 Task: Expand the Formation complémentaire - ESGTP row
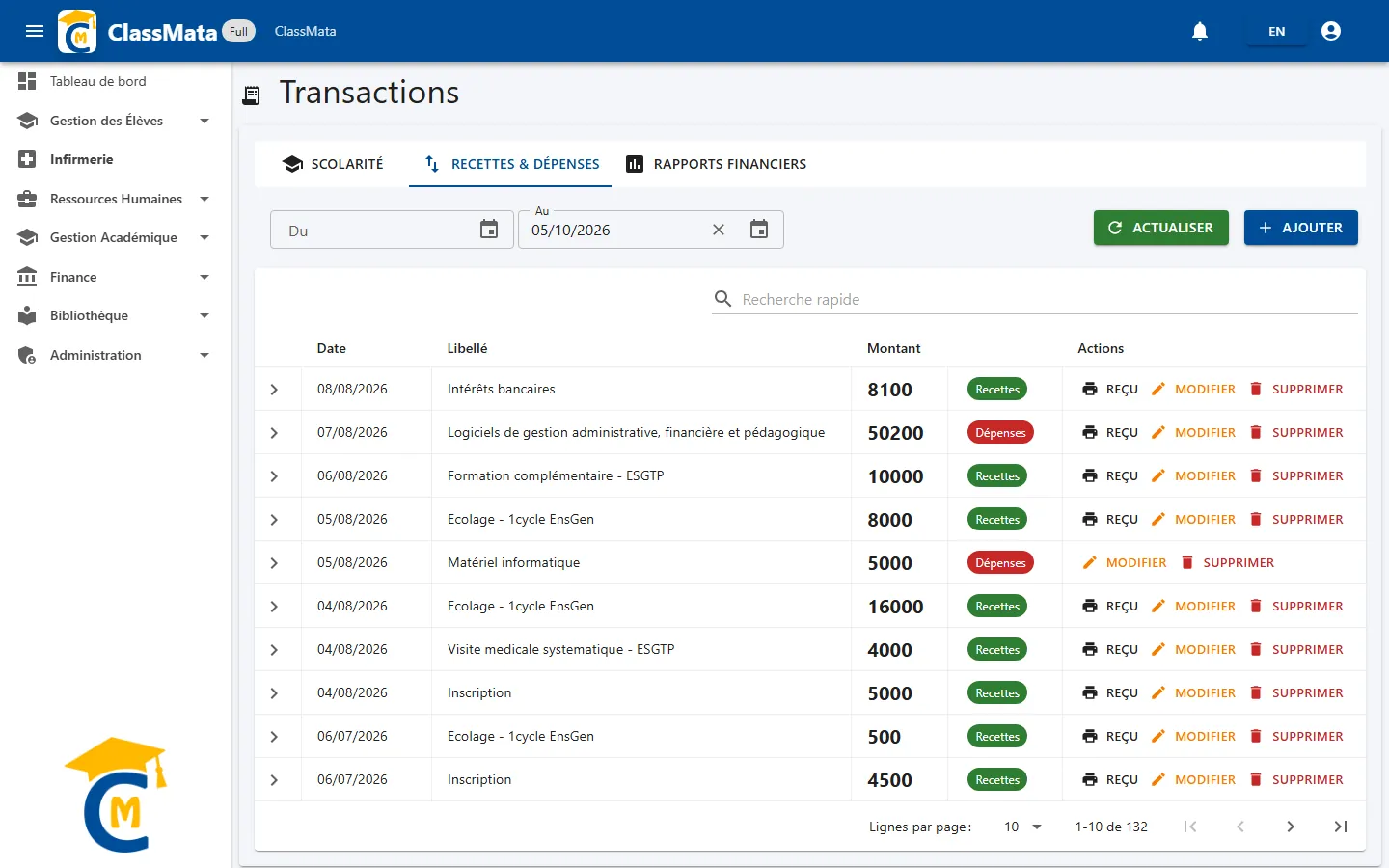[274, 476]
